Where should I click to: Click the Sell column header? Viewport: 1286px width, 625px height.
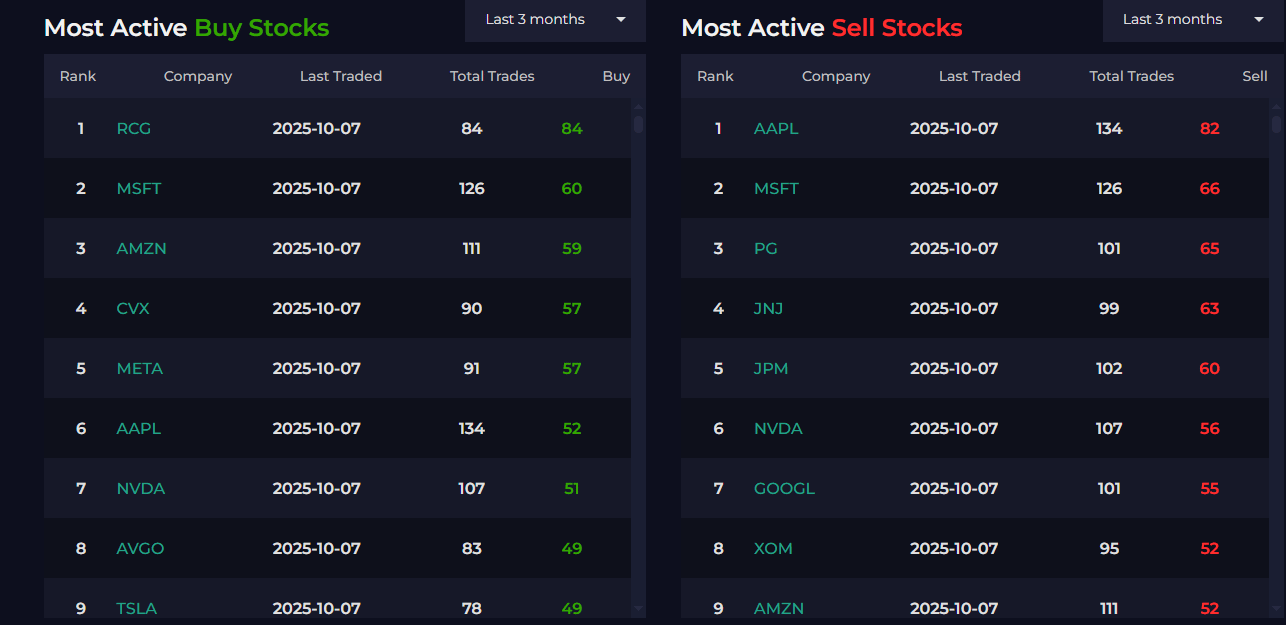pos(1255,76)
